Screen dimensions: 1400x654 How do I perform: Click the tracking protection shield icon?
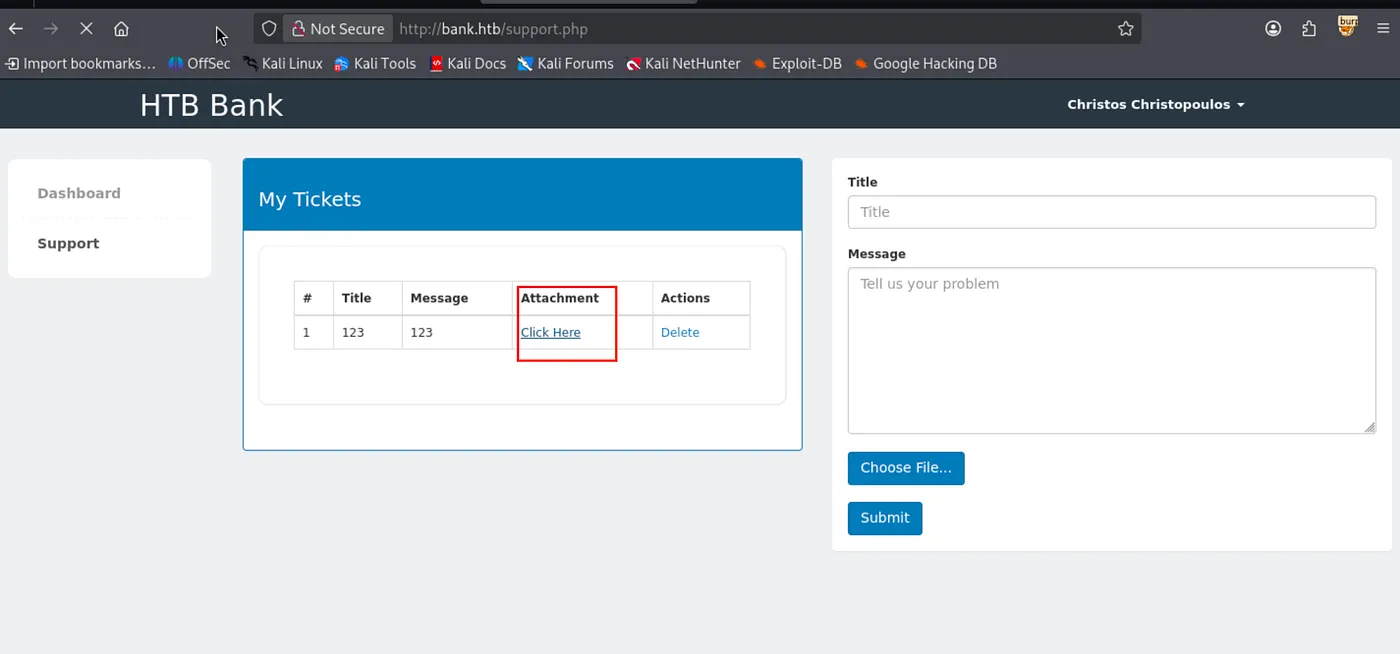[269, 29]
